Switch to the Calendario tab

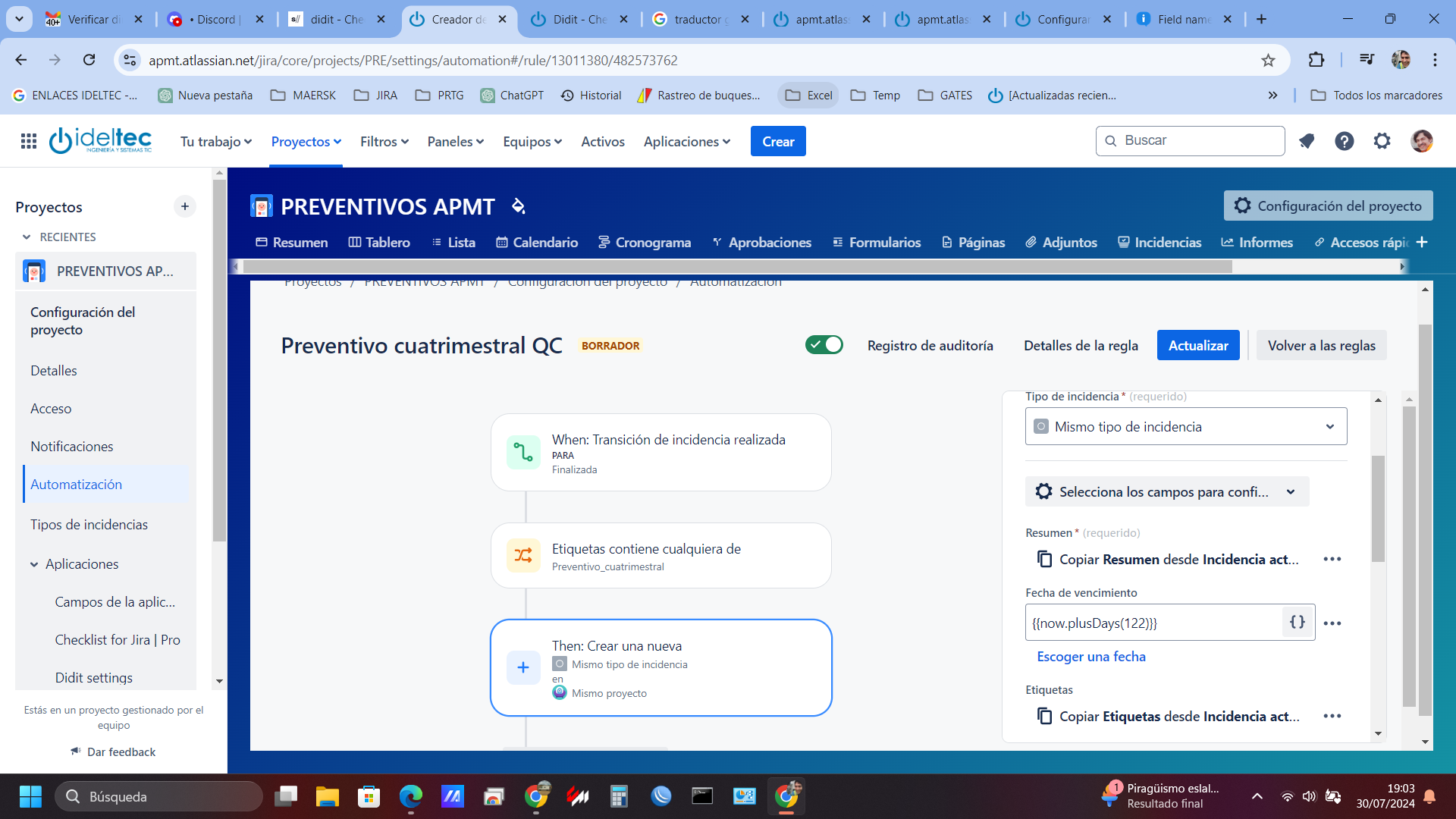point(537,242)
